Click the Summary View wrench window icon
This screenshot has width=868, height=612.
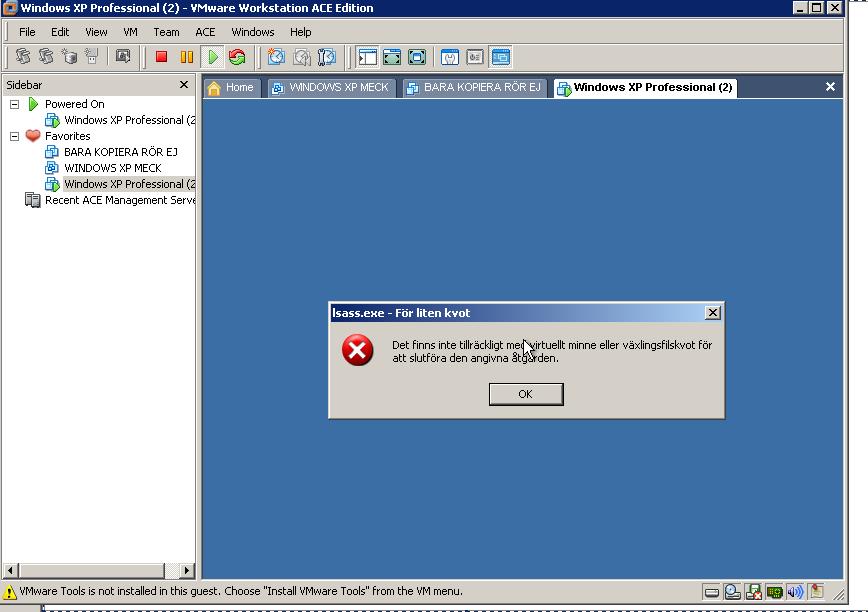pyautogui.click(x=450, y=57)
